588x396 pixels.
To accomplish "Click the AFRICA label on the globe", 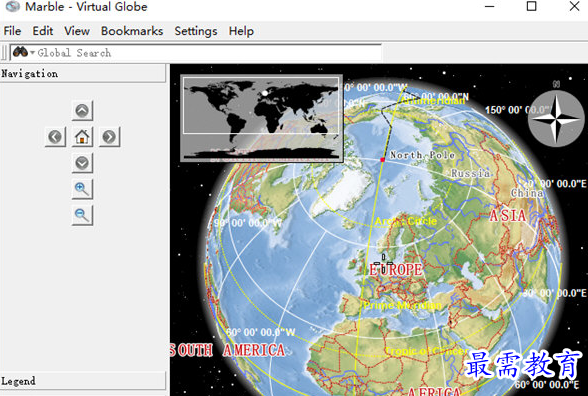I will 434,391.
